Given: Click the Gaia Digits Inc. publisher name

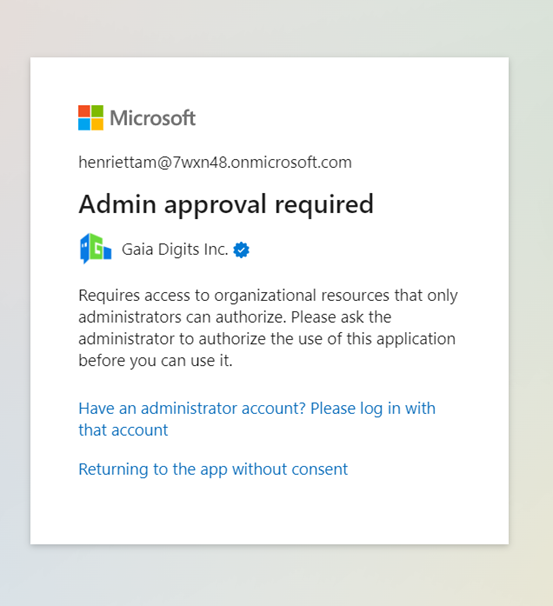Looking at the screenshot, I should point(175,249).
